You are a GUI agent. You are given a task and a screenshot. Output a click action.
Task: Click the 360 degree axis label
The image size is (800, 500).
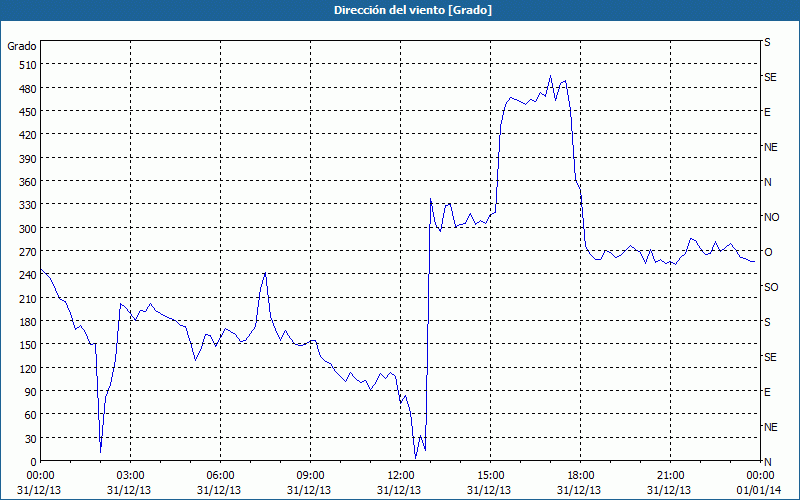pos(28,182)
